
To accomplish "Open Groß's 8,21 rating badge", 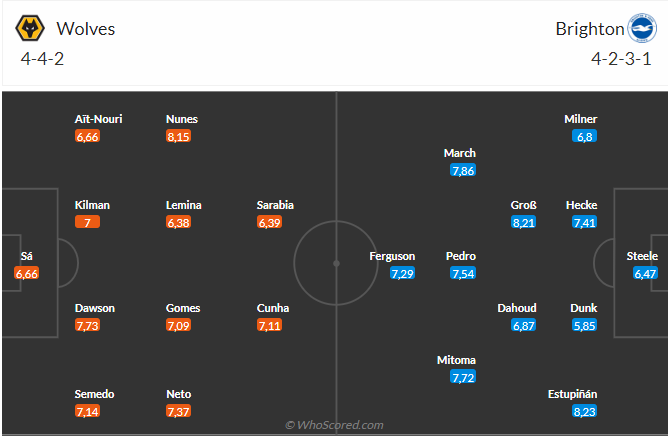I will 523,222.
